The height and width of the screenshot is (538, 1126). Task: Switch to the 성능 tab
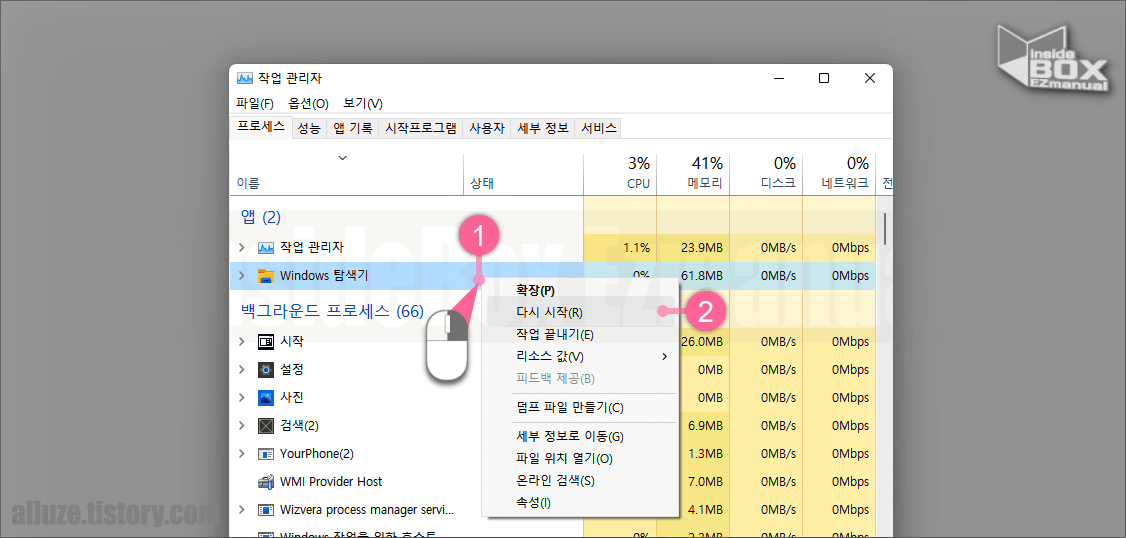coord(310,129)
